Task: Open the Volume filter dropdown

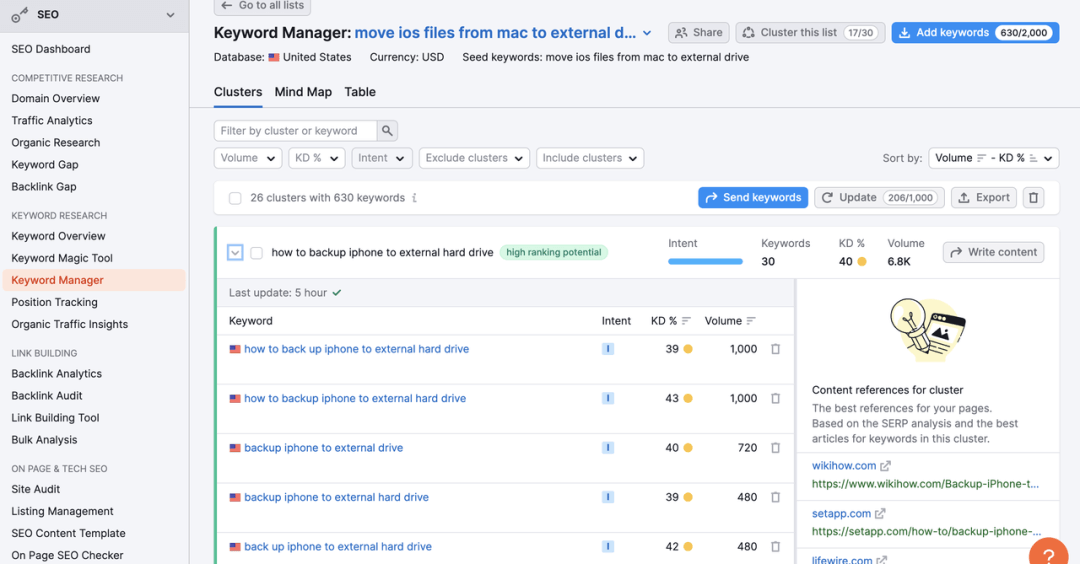Action: 248,158
